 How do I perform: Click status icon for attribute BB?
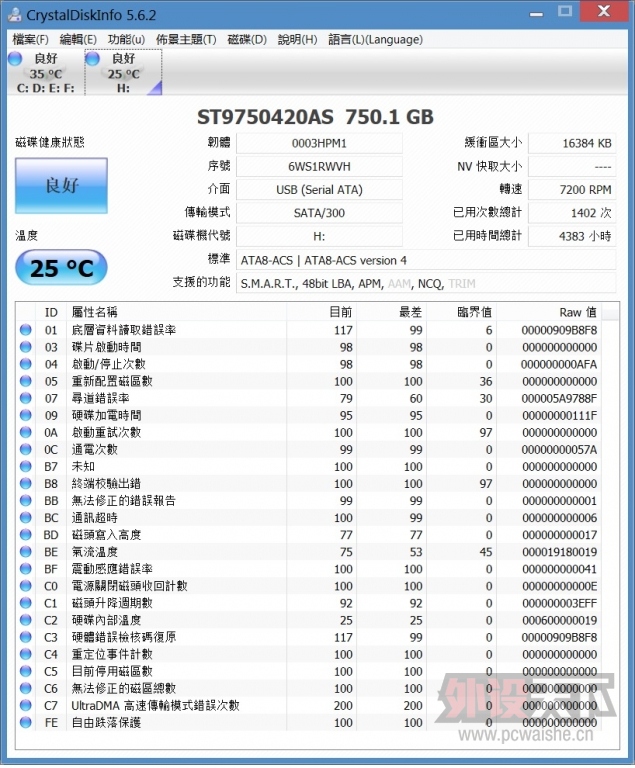click(25, 501)
